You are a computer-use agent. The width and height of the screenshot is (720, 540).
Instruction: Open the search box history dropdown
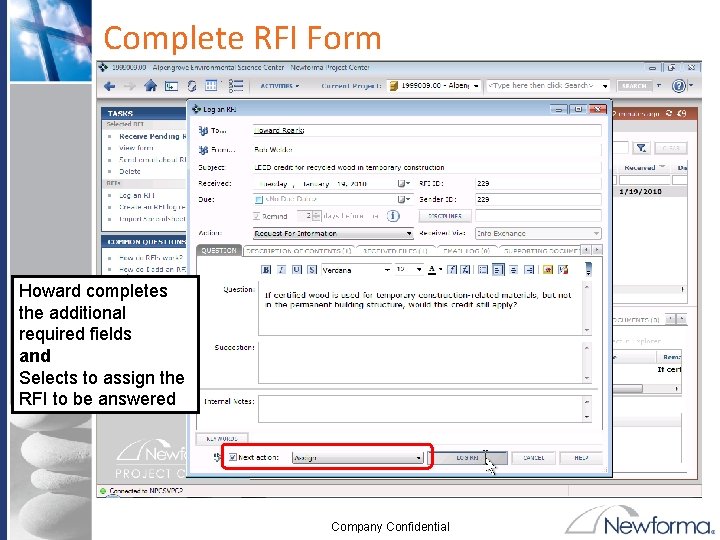pos(605,86)
